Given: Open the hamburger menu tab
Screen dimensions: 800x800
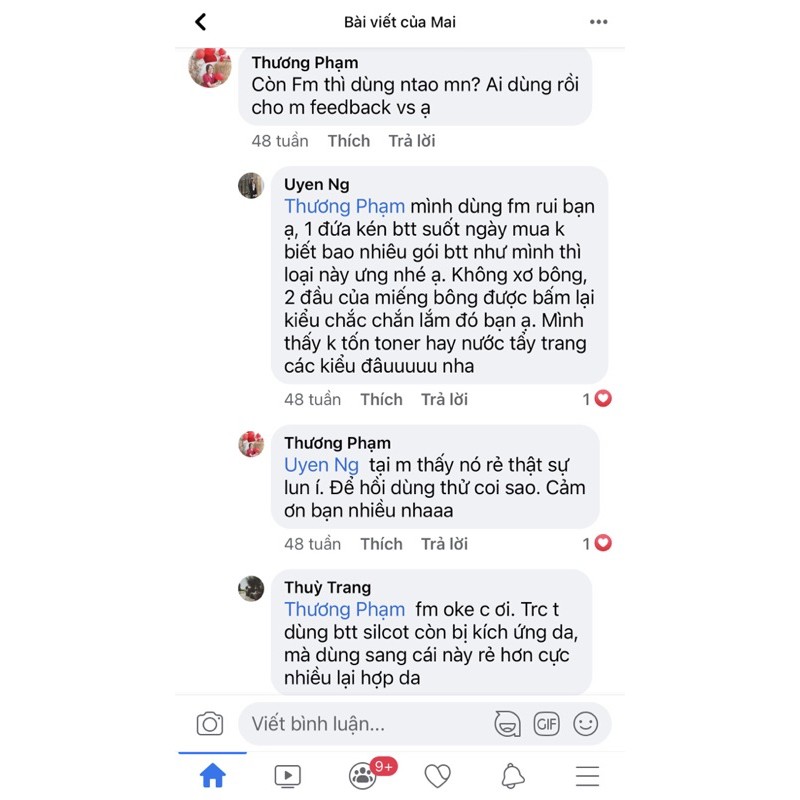Looking at the screenshot, I should (587, 776).
